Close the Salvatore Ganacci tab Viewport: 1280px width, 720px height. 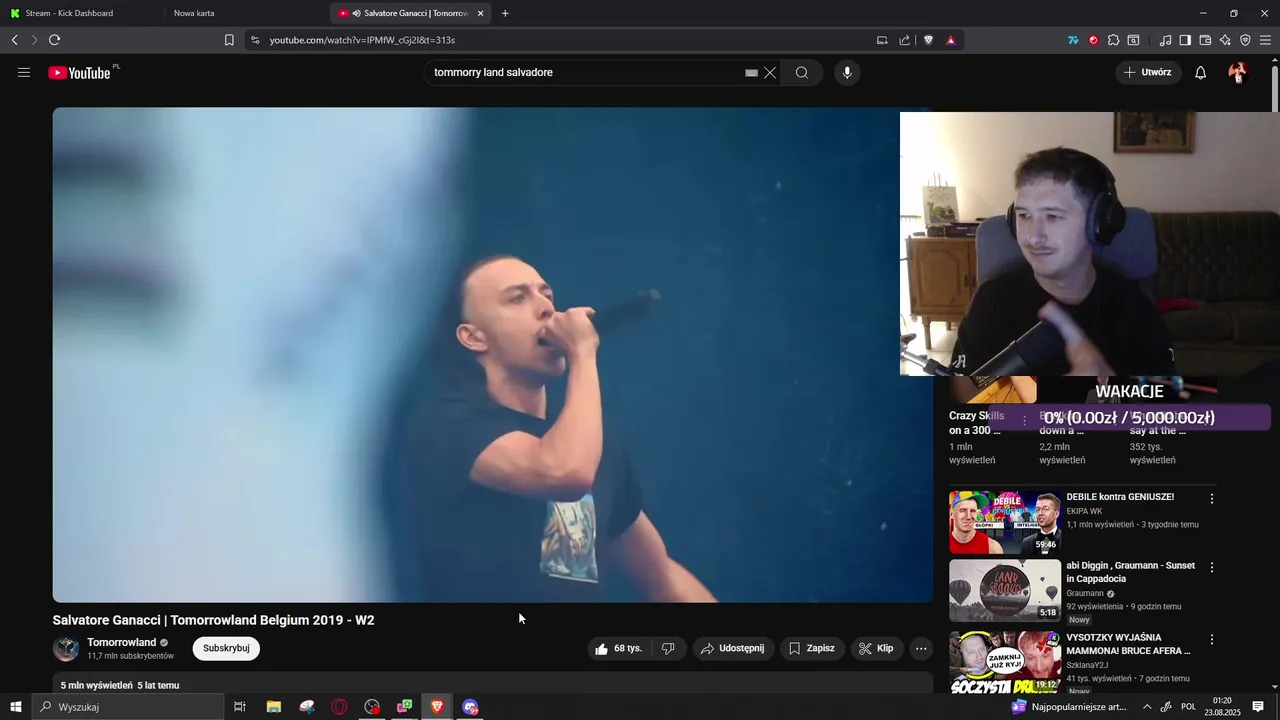(x=481, y=13)
